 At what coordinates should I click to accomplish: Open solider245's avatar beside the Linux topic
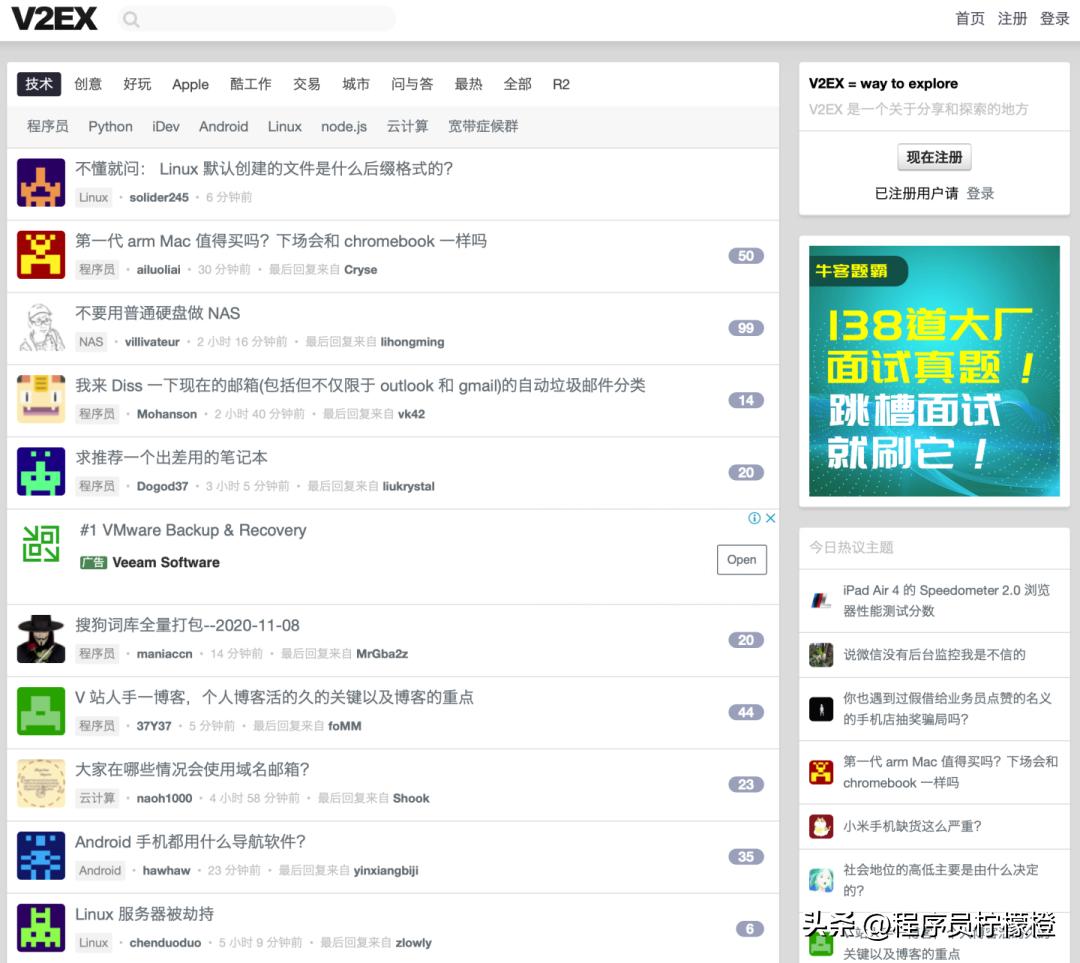[x=40, y=183]
